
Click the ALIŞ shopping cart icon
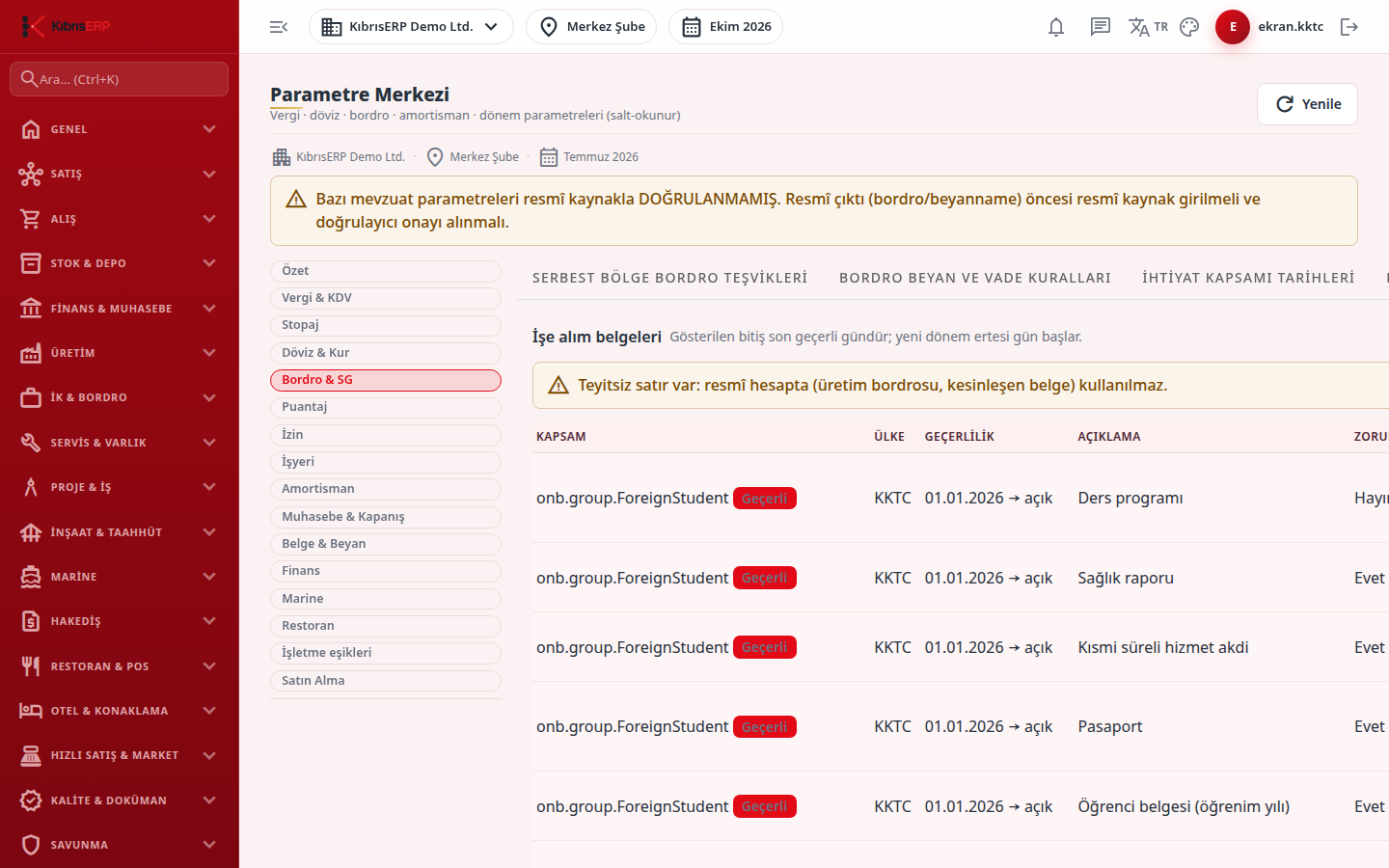coord(31,219)
